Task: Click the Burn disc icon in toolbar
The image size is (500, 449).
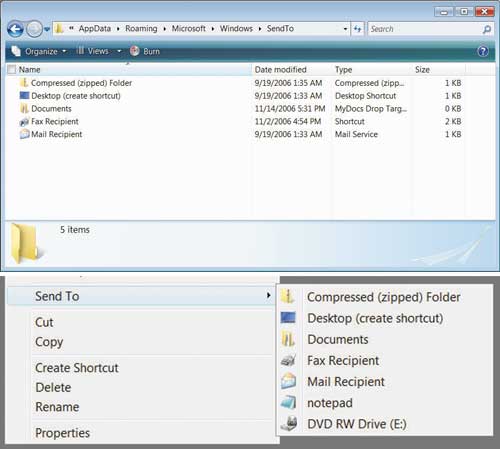Action: [x=134, y=51]
